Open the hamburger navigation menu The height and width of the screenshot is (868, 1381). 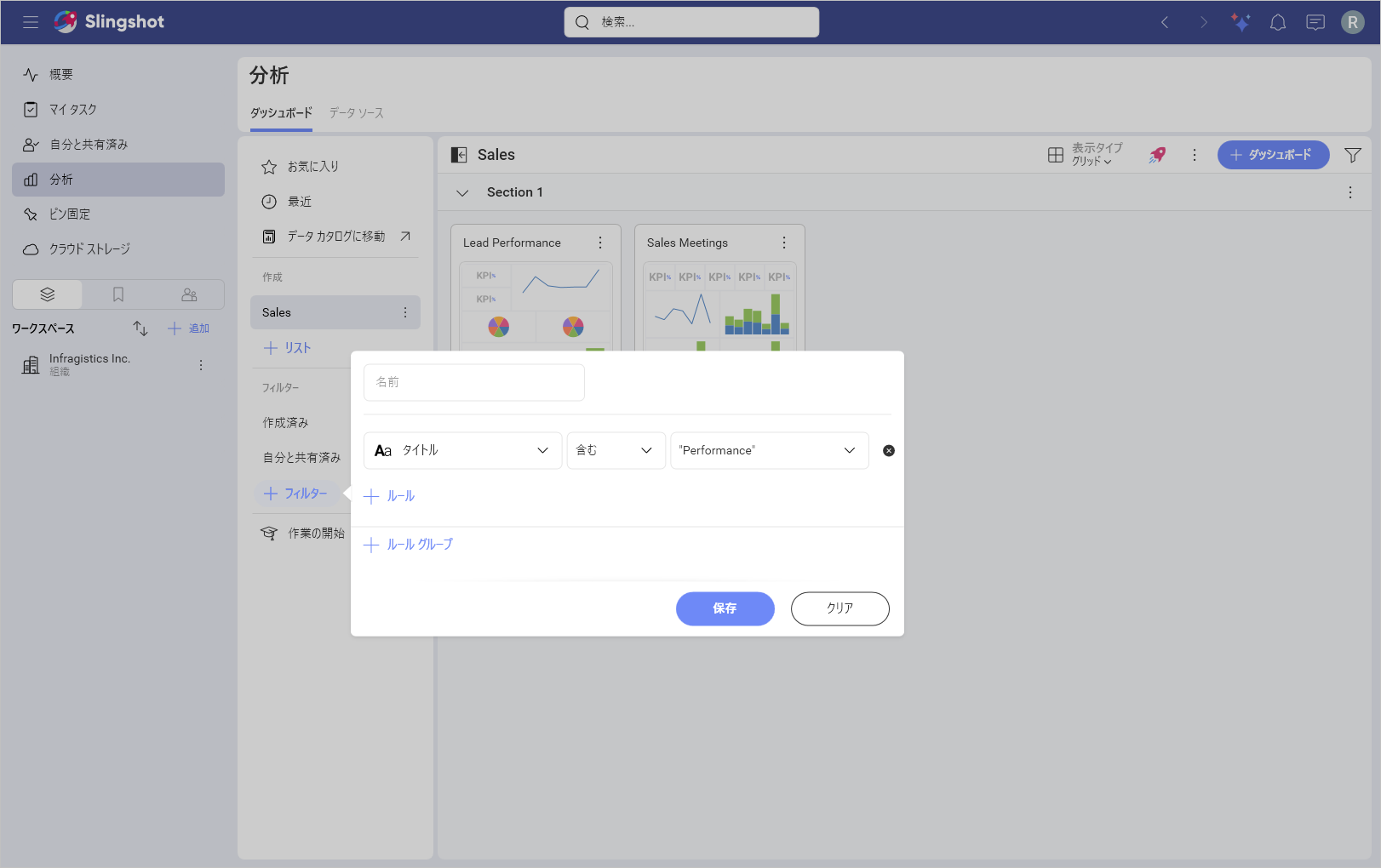pyautogui.click(x=31, y=22)
